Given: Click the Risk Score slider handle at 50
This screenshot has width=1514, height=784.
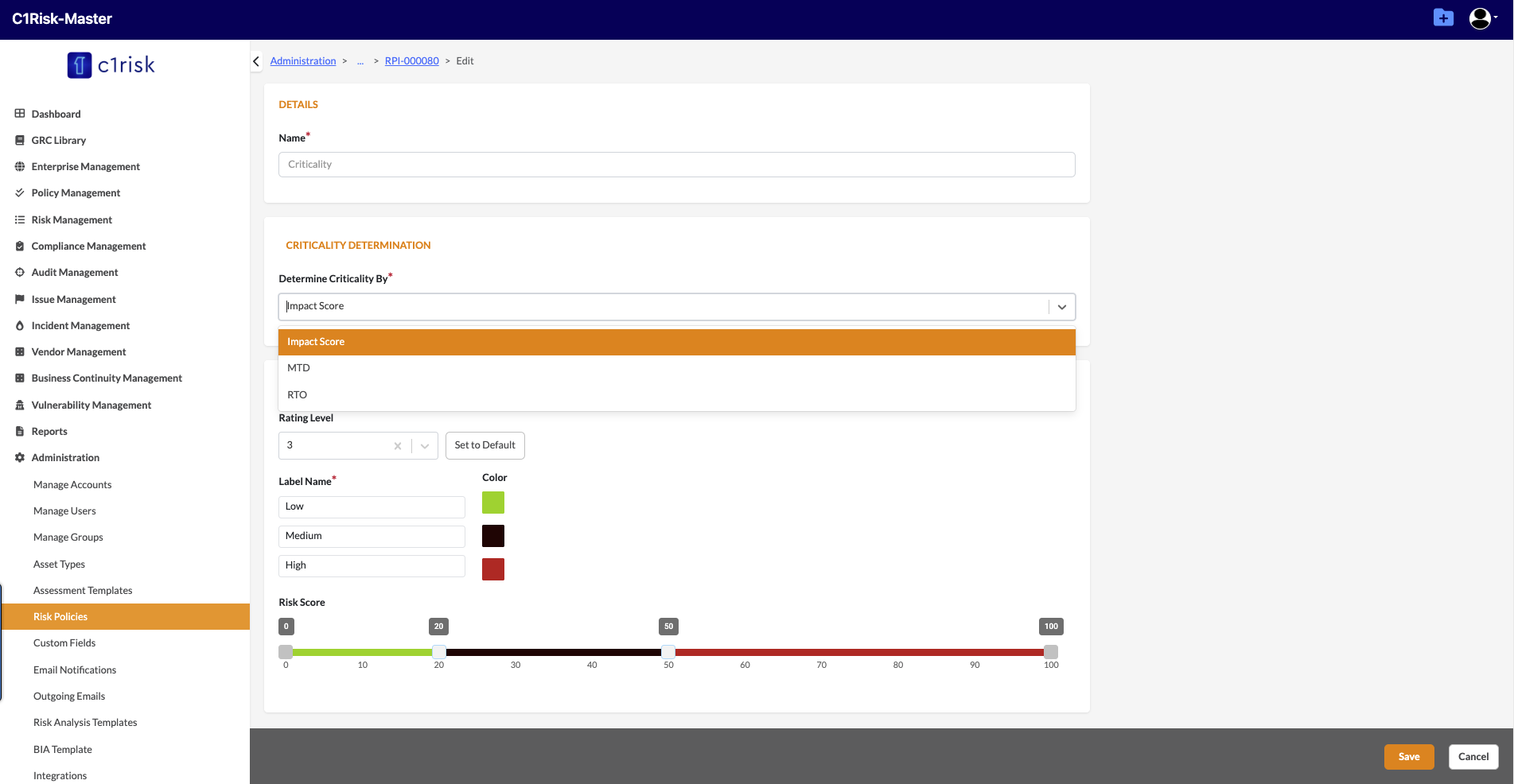Looking at the screenshot, I should tap(668, 652).
